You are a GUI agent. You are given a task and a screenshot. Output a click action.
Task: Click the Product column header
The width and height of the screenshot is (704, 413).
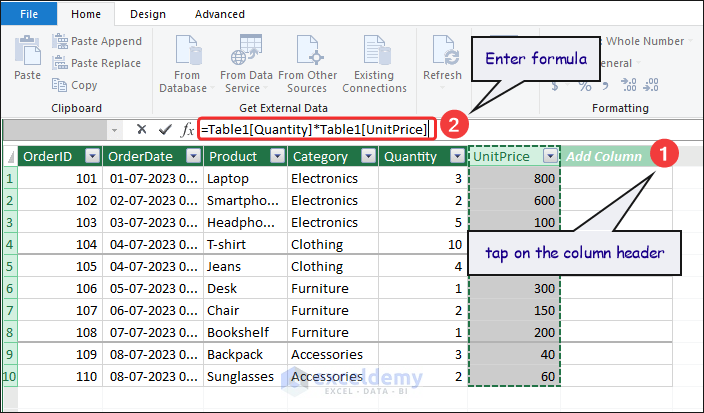pos(246,156)
